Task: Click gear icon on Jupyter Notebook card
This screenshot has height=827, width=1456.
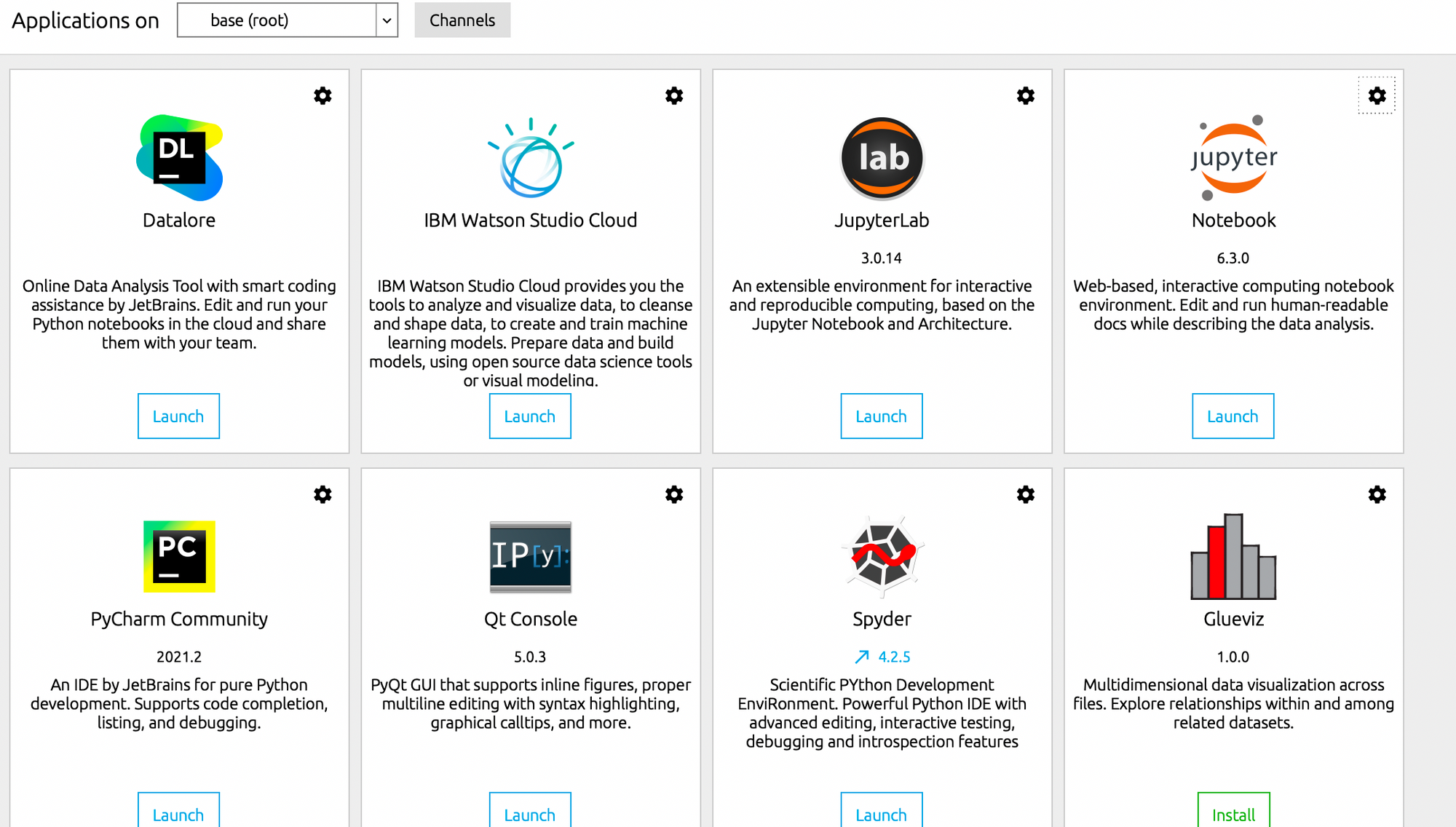Action: click(x=1377, y=96)
